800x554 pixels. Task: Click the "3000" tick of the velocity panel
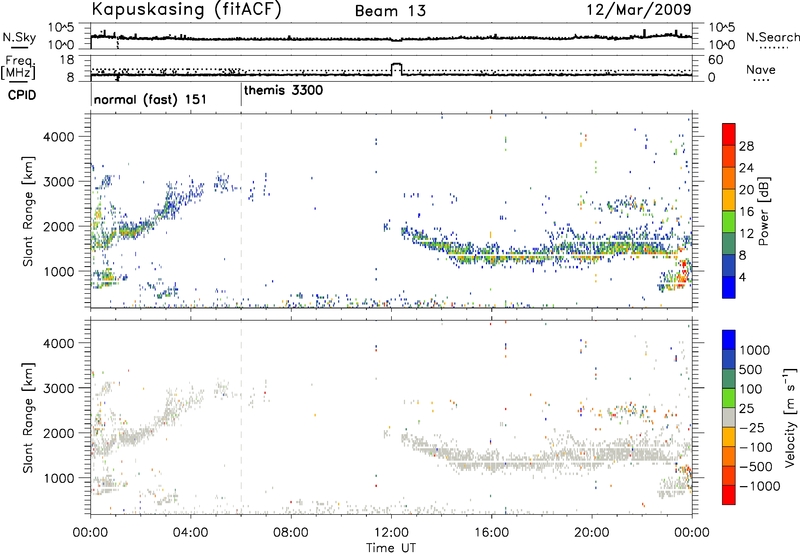[59, 388]
